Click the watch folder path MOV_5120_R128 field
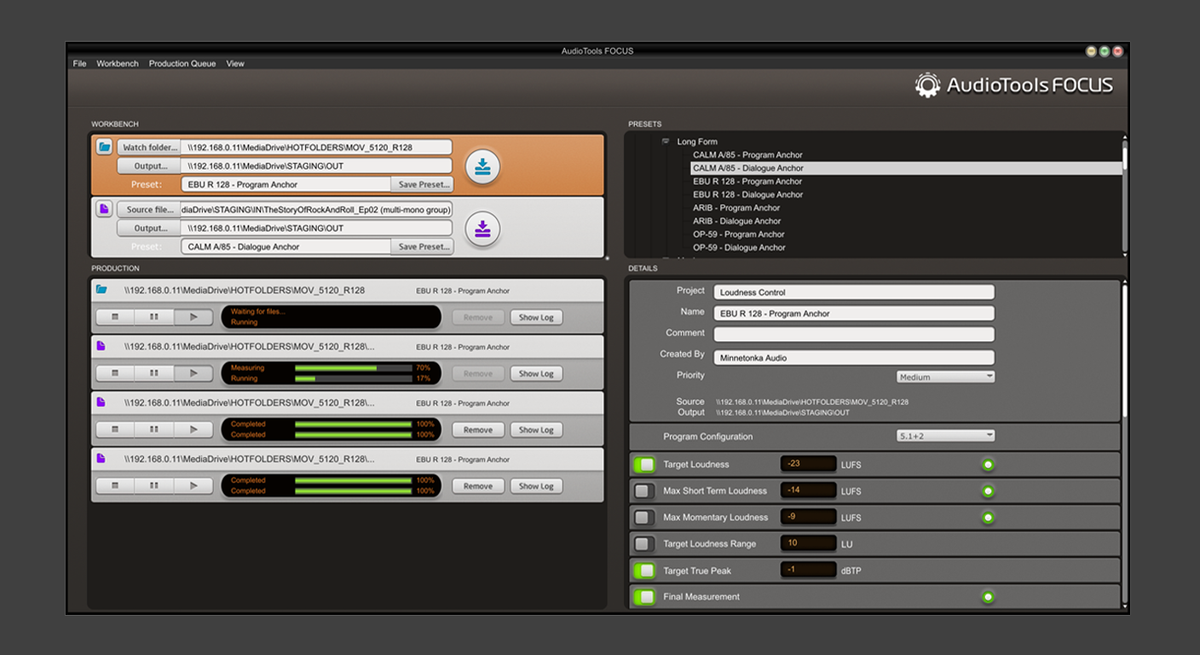1200x655 pixels. coord(317,147)
